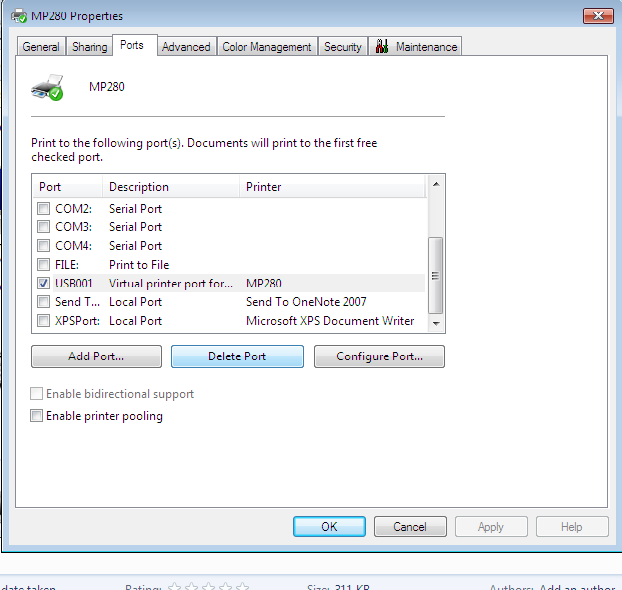Image resolution: width=622 pixels, height=590 pixels.
Task: Sort list by Port column header
Action: click(67, 187)
